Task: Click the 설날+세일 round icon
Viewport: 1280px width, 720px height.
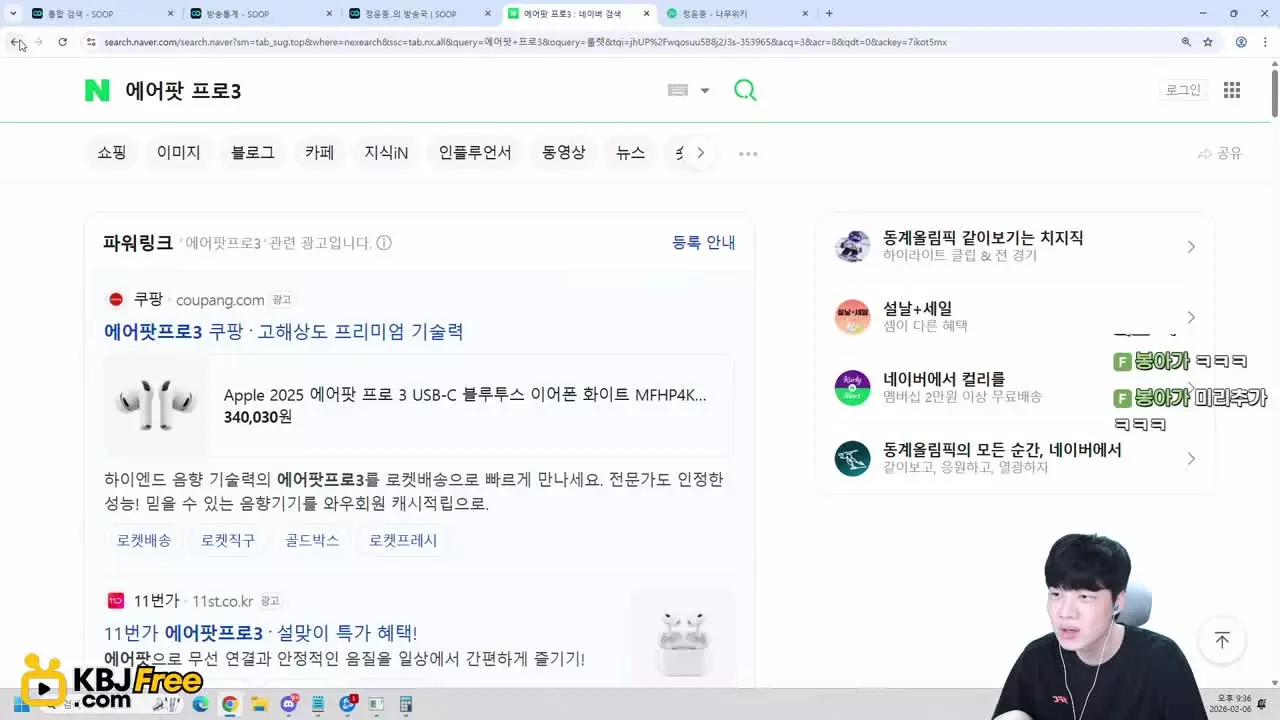Action: 853,317
